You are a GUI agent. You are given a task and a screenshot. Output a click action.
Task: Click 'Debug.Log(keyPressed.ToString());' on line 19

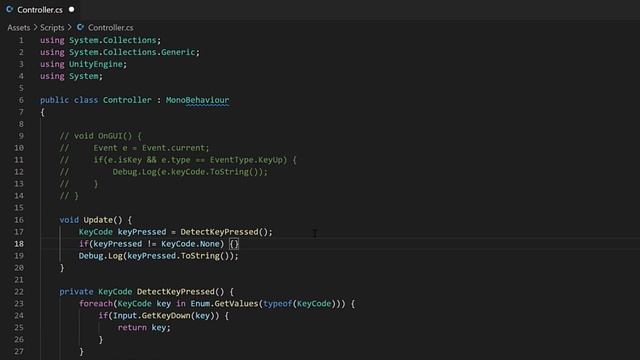tap(158, 256)
